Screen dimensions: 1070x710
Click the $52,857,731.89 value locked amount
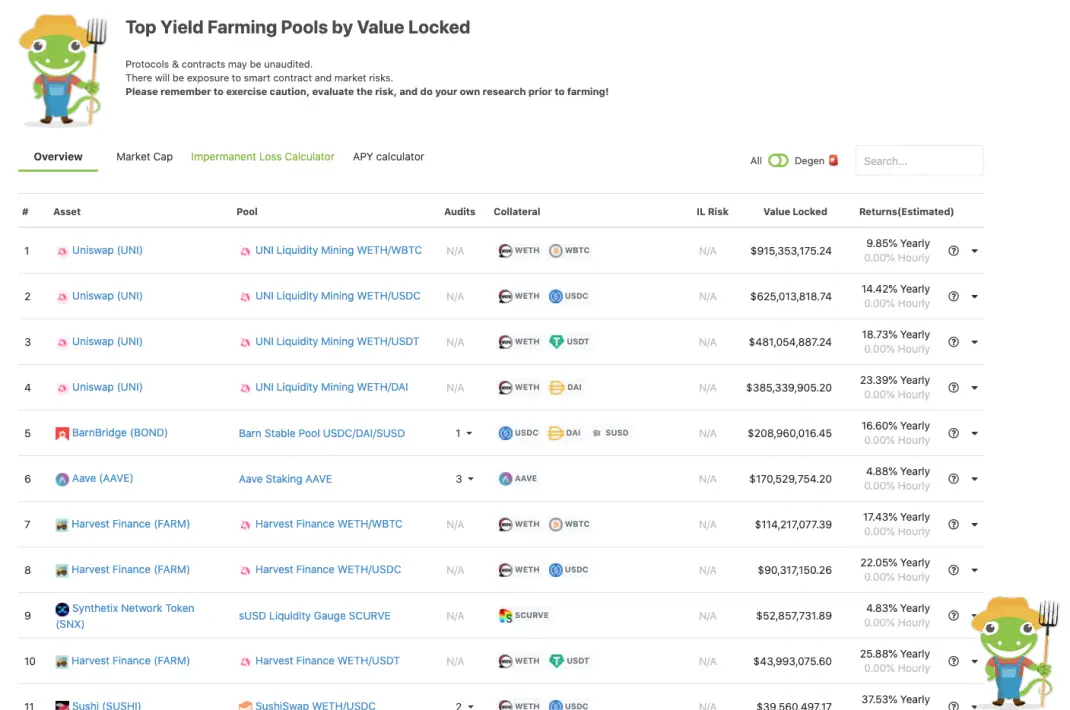[x=794, y=615]
